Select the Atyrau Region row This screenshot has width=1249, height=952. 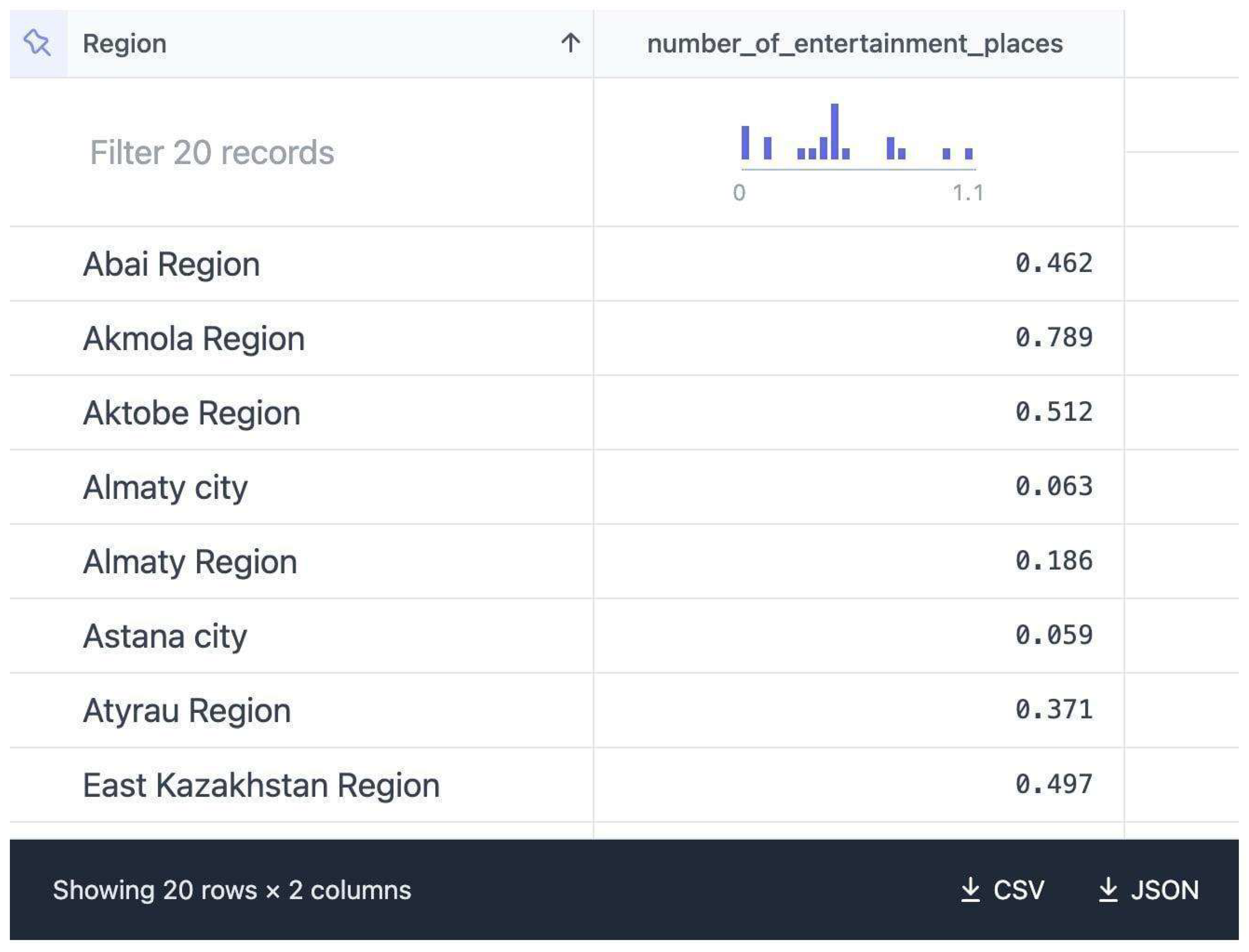click(186, 710)
